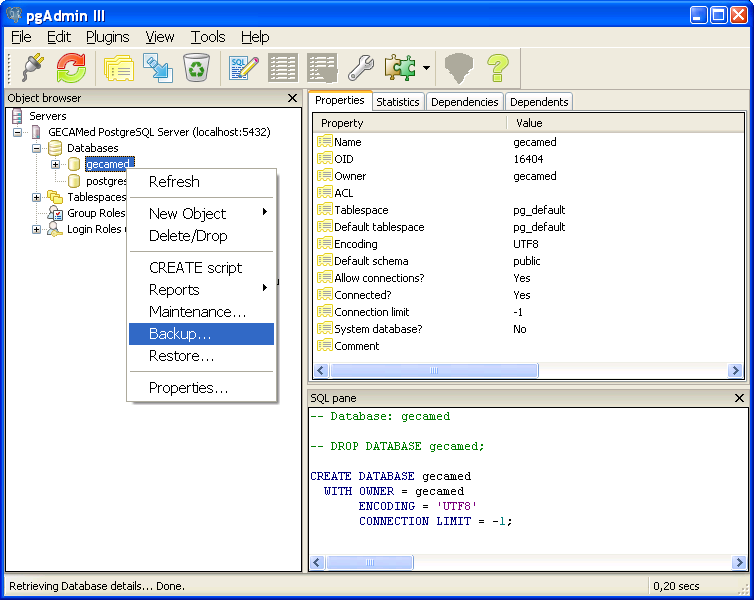Open the yellow help question mark icon
This screenshot has height=600, width=754.
point(498,68)
